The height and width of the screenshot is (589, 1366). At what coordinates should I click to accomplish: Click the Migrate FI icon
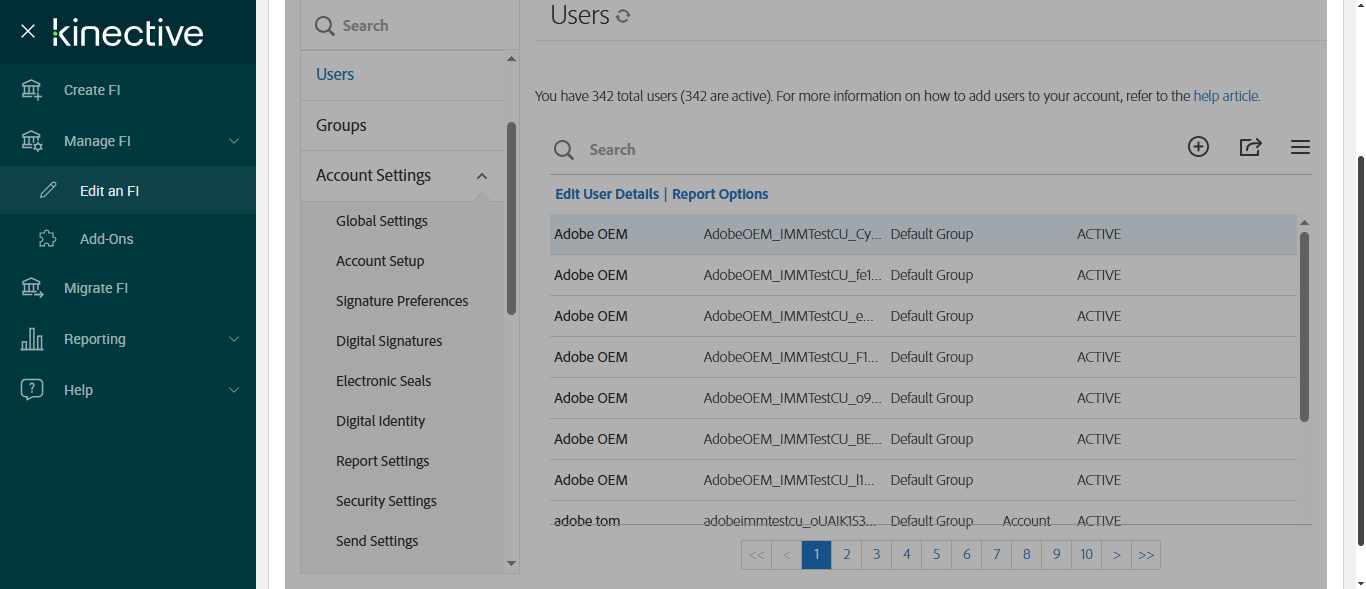pos(32,288)
